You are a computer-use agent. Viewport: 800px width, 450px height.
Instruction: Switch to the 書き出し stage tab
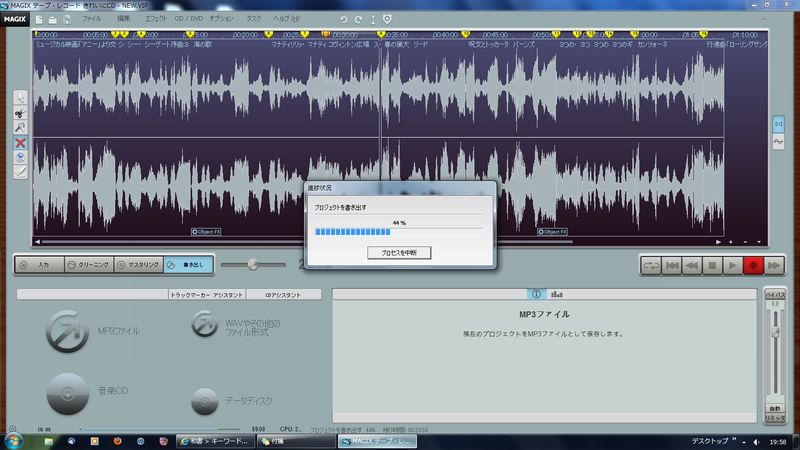click(x=188, y=265)
